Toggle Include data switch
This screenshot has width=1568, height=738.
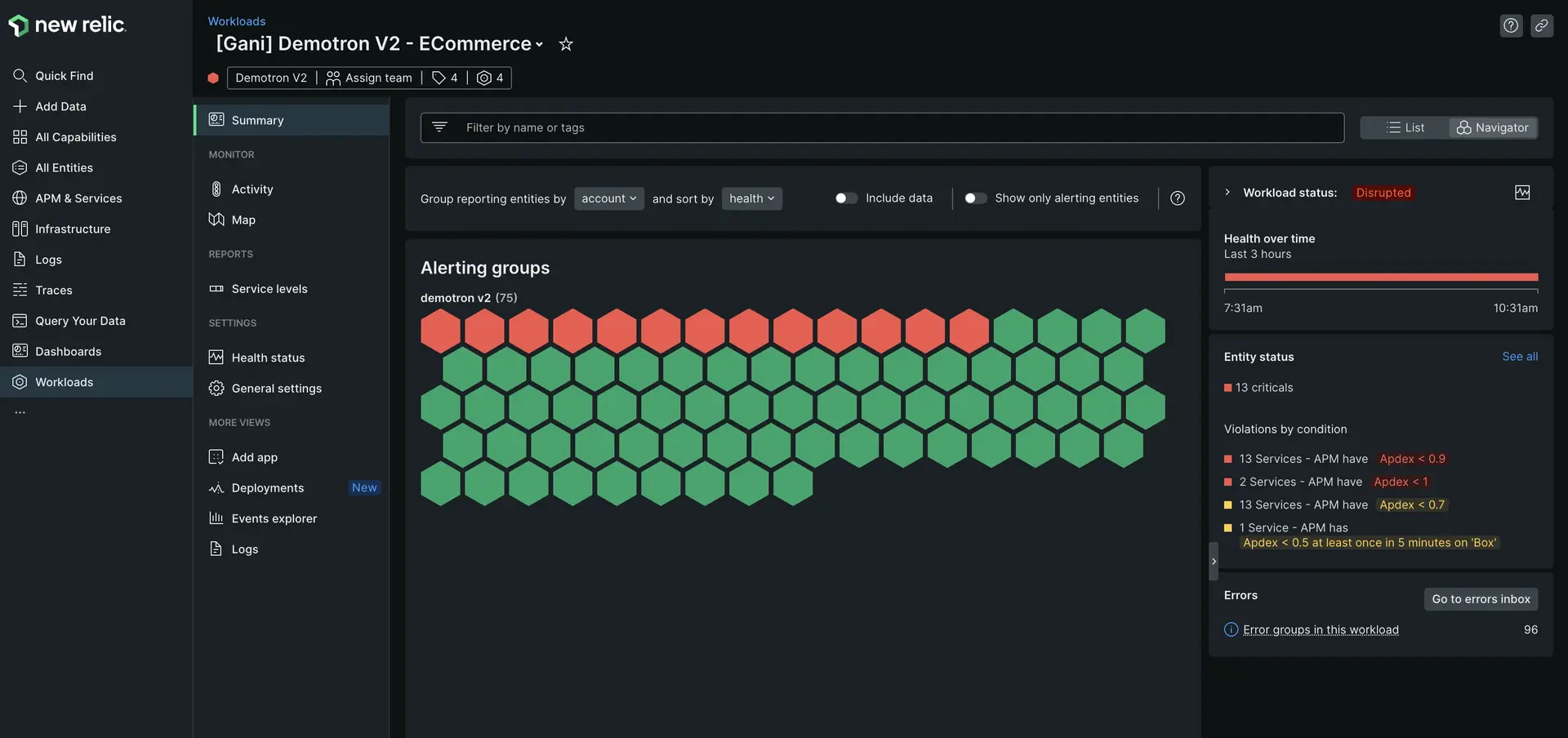click(846, 198)
